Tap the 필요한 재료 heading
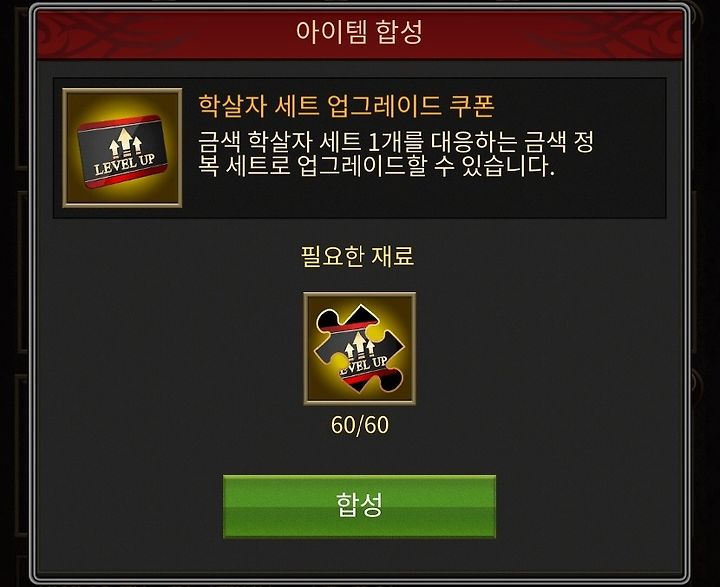This screenshot has width=720, height=587. [x=357, y=256]
